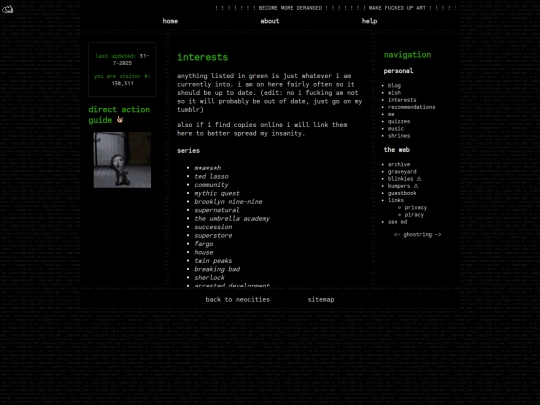Image resolution: width=540 pixels, height=405 pixels.
Task: Click the 'me' navigation link
Action: 391,114
